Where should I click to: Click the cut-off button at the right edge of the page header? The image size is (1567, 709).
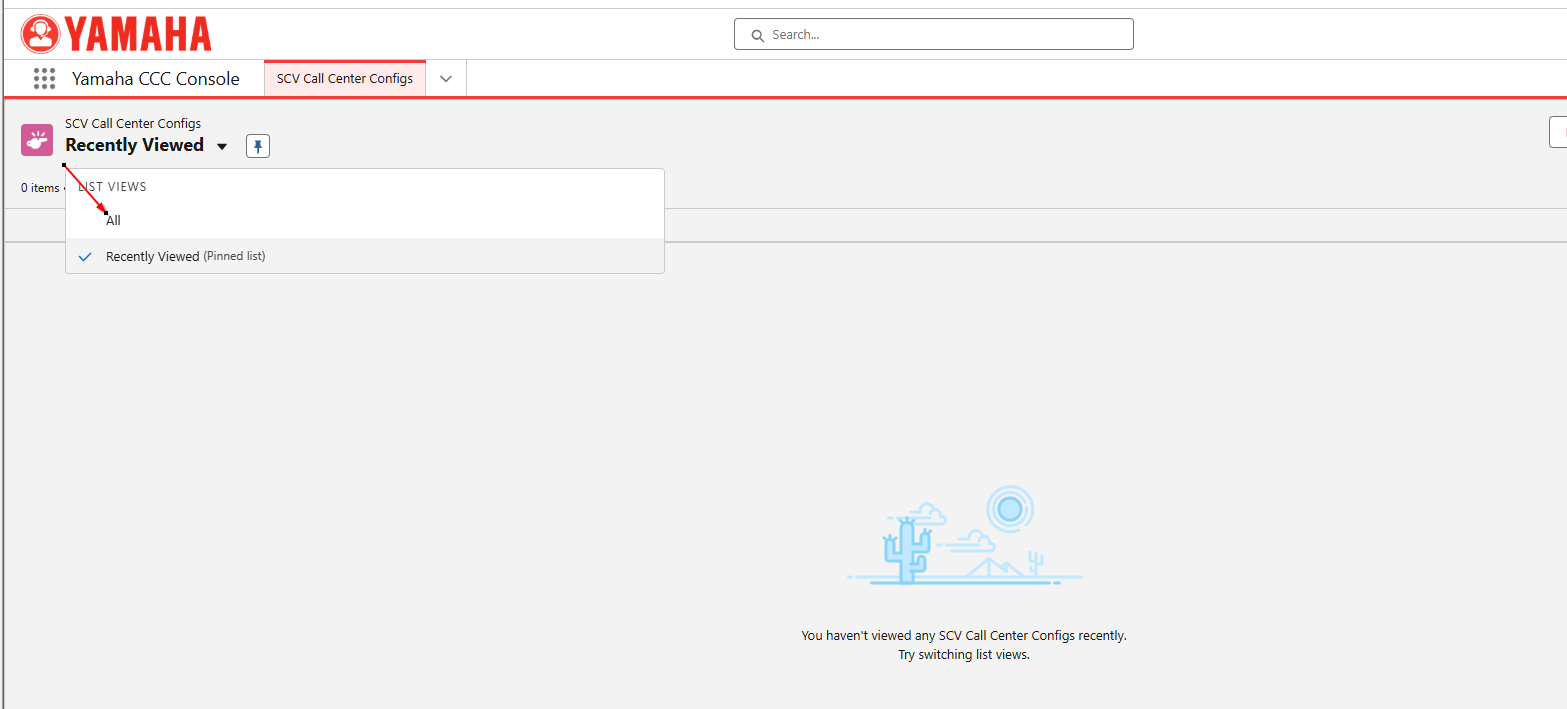(x=1558, y=132)
